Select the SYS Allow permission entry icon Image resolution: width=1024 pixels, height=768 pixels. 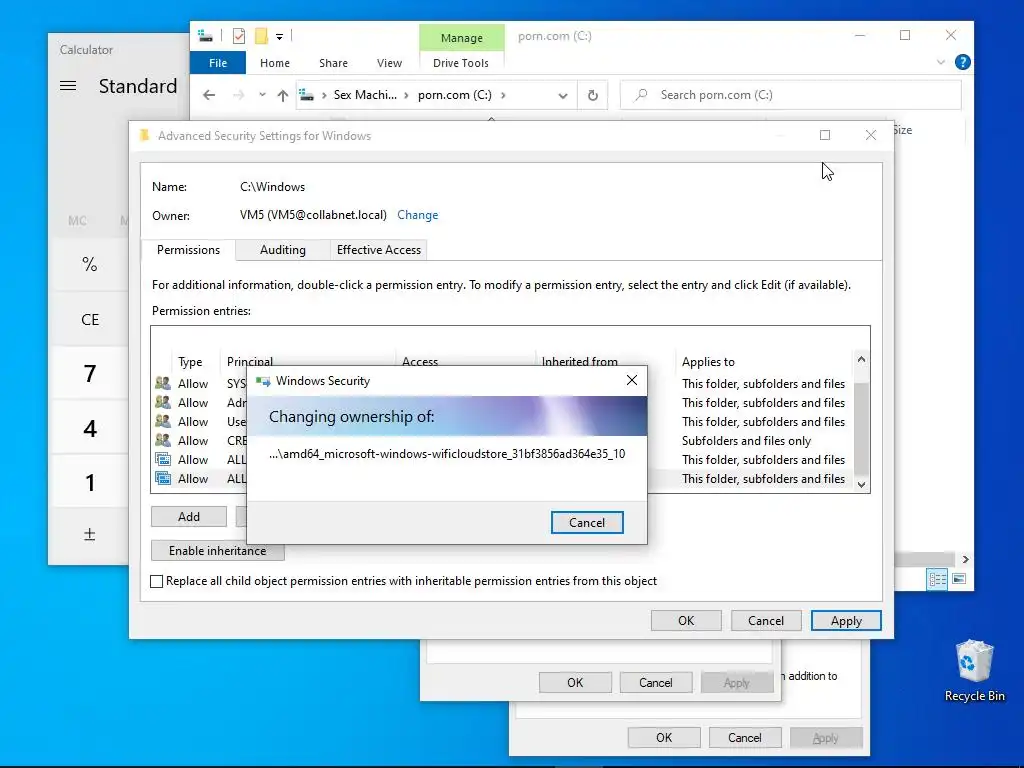(x=163, y=383)
